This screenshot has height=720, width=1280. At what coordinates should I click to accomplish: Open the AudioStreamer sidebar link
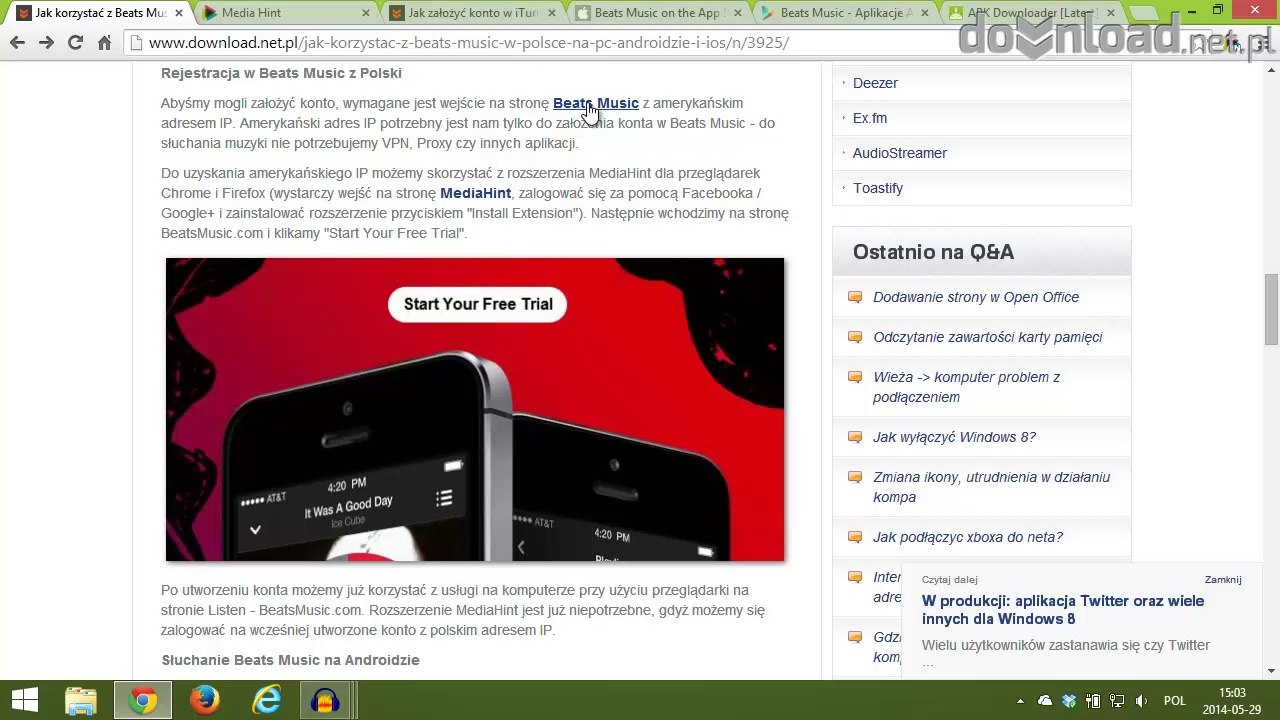(900, 153)
